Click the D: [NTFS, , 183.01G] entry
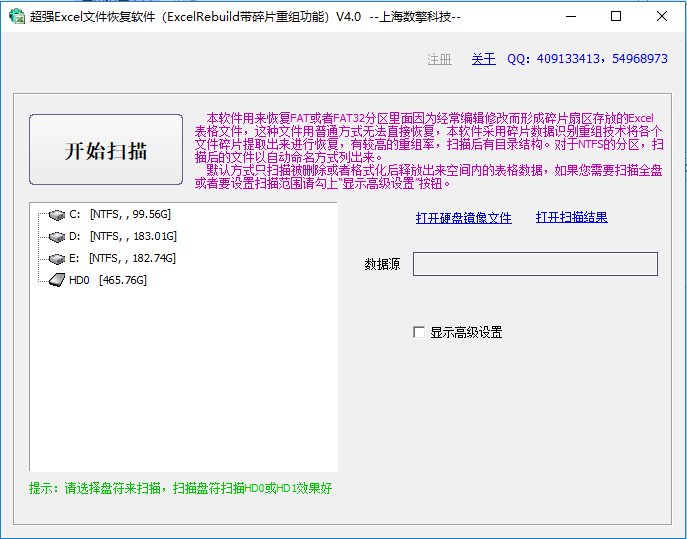Screen dimensions: 687x539 click(123, 236)
